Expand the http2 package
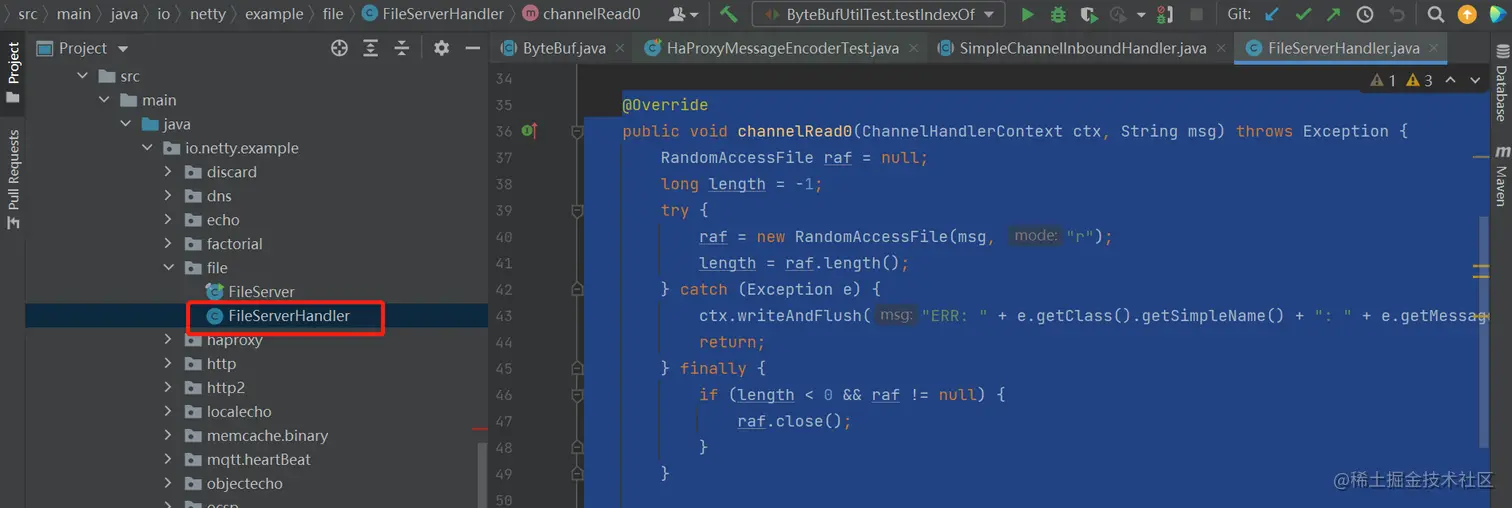The width and height of the screenshot is (1512, 508). click(x=168, y=388)
